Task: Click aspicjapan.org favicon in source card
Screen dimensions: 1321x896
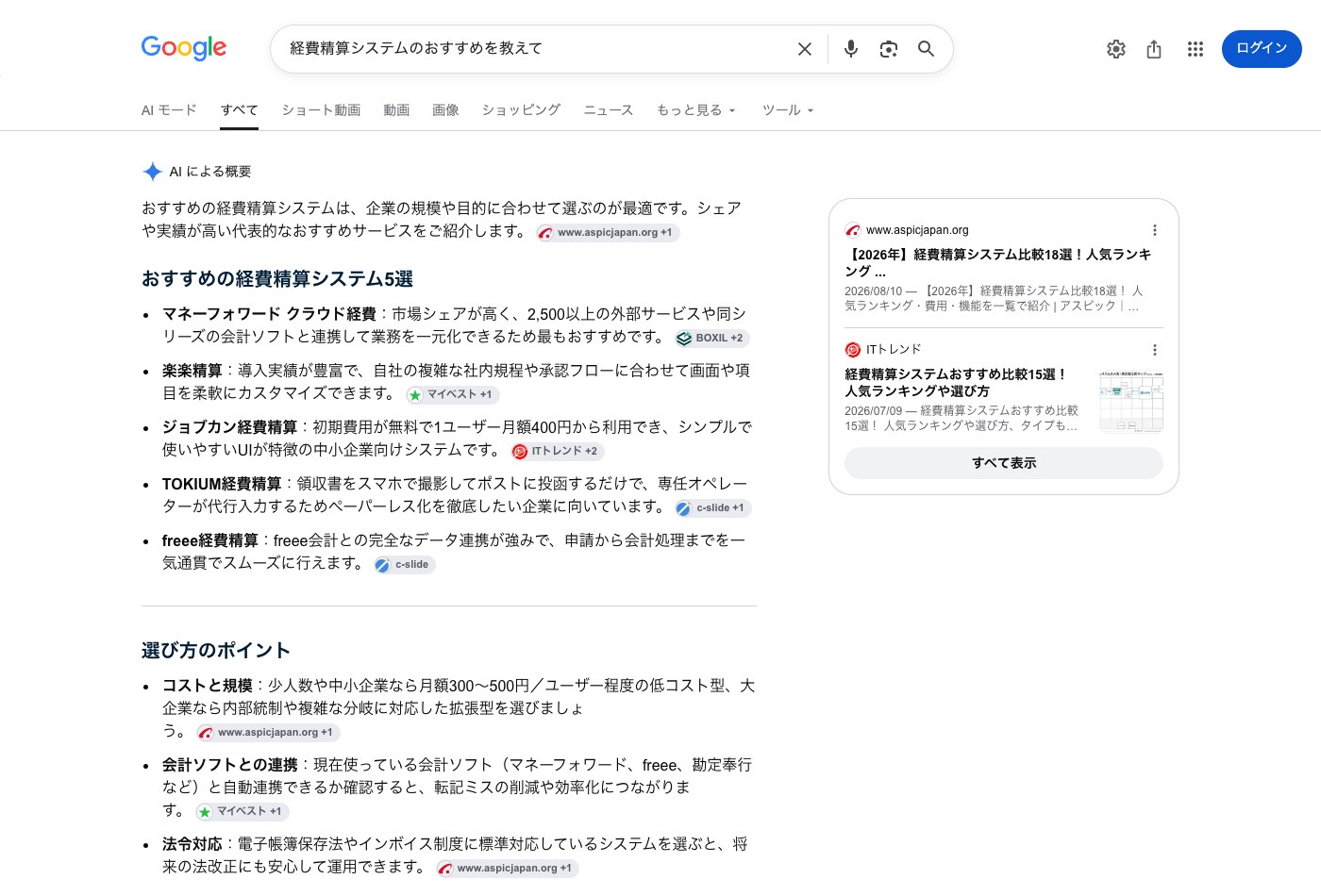Action: [853, 230]
